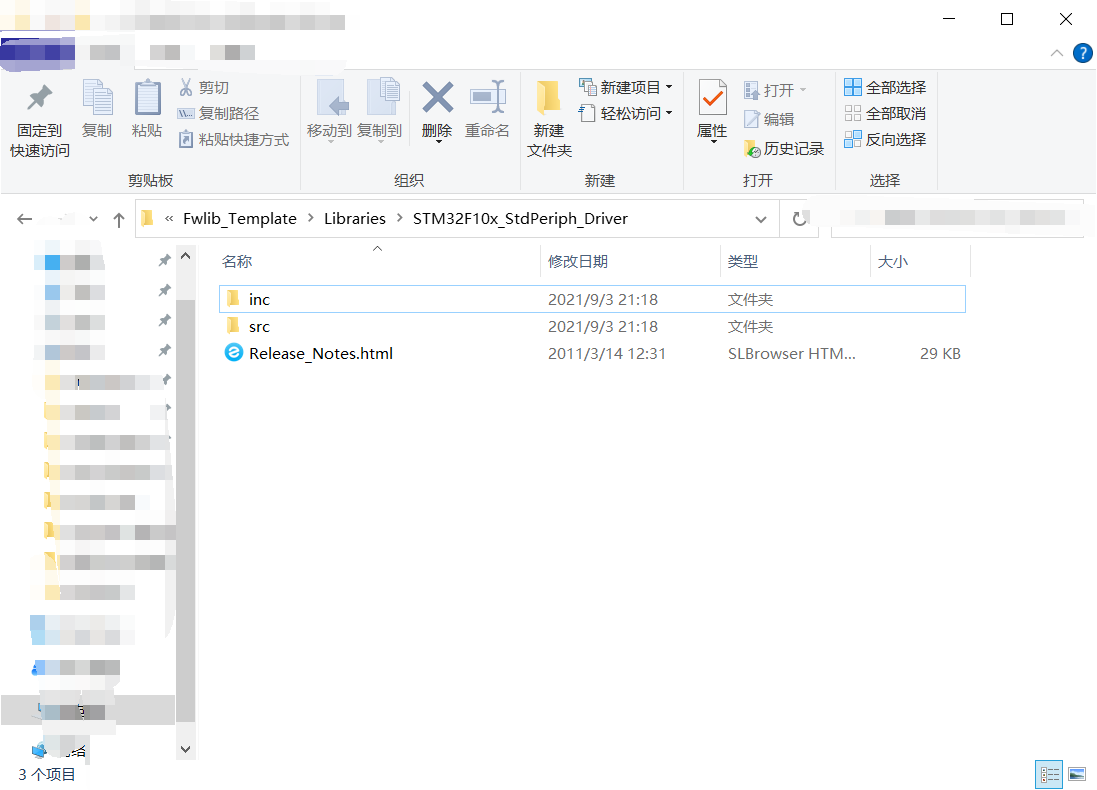The image size is (1097, 790).
Task: Click Select all (全部选择)
Action: click(x=885, y=87)
